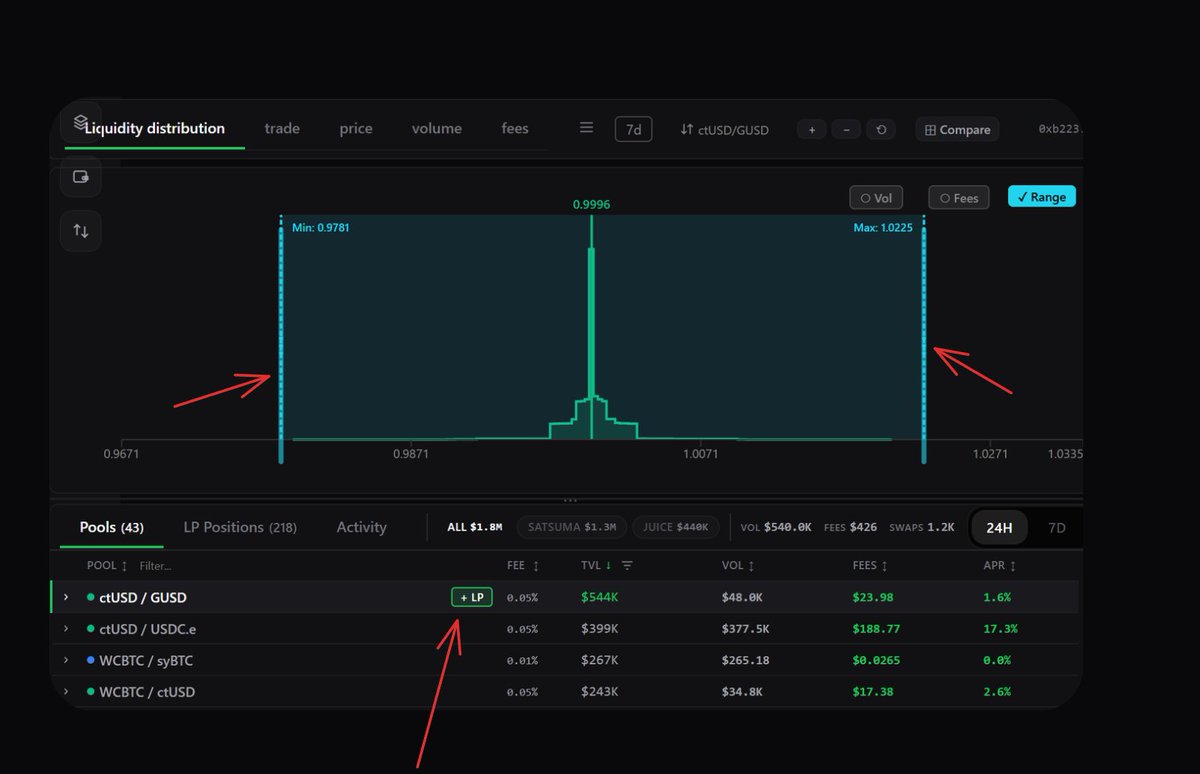Click the Compare button
Viewport: 1200px width, 774px height.
point(958,130)
